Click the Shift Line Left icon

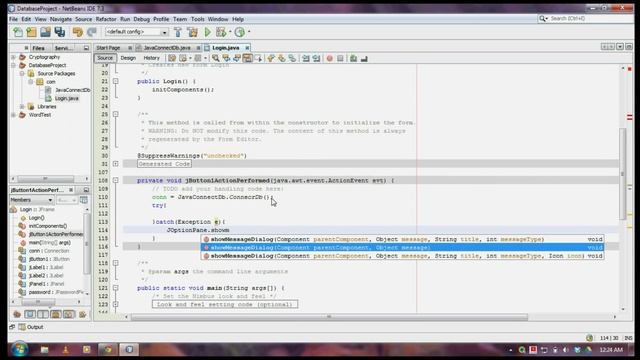point(306,58)
